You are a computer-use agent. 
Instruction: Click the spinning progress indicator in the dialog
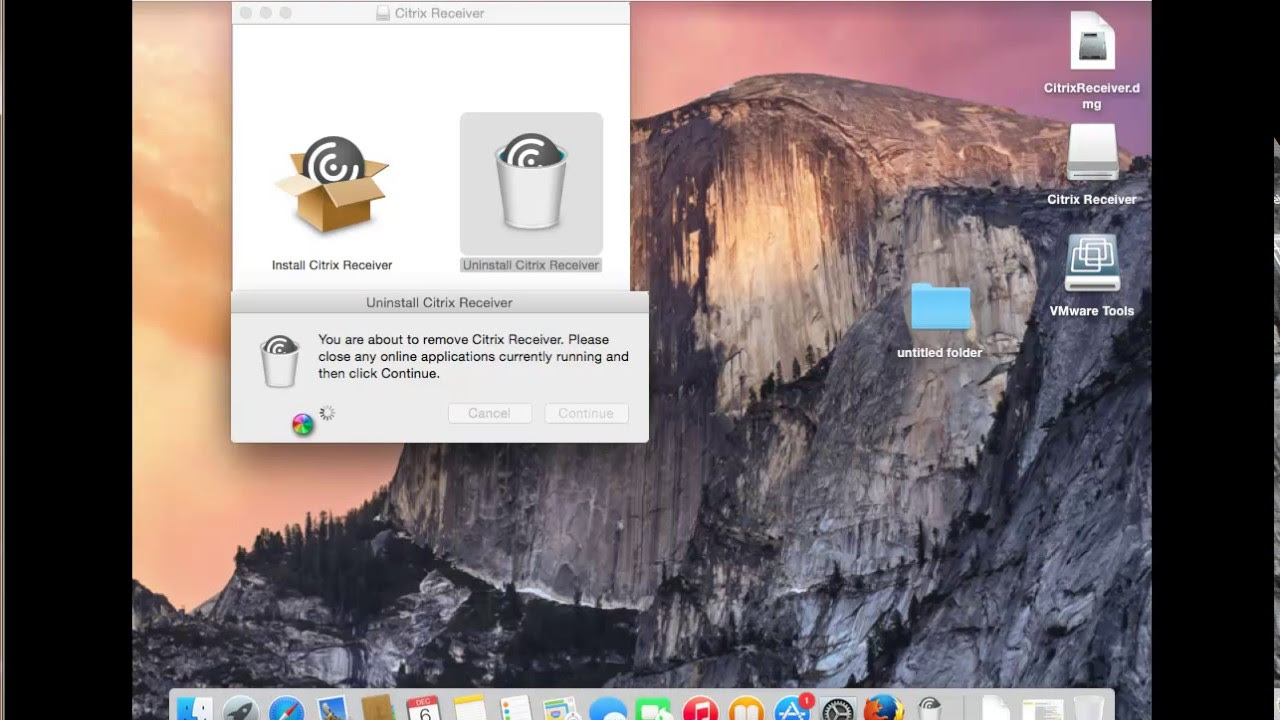[x=326, y=413]
